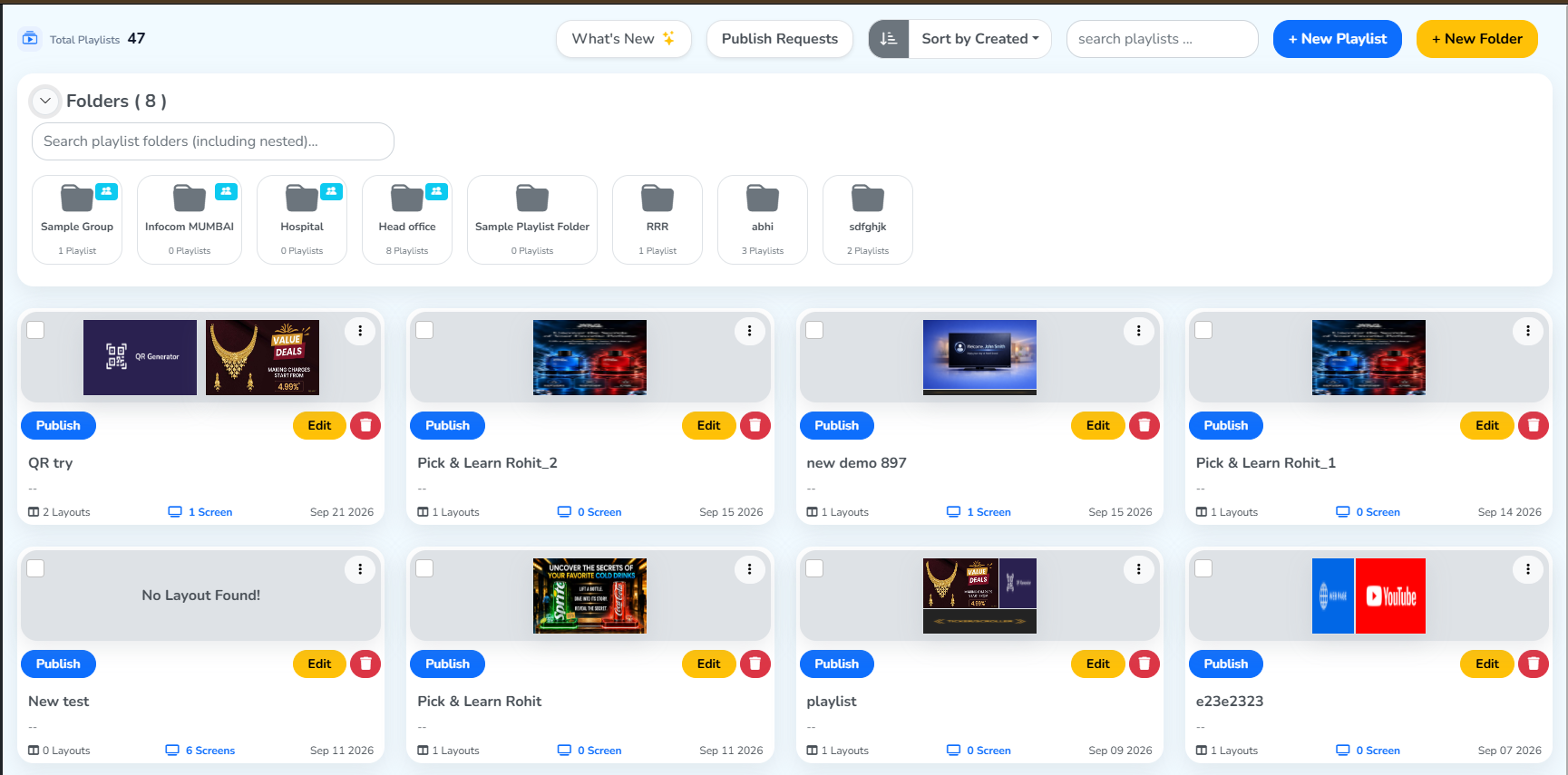This screenshot has width=1568, height=775.
Task: Click trash icon for e23e2323 playlist
Action: [x=1534, y=664]
